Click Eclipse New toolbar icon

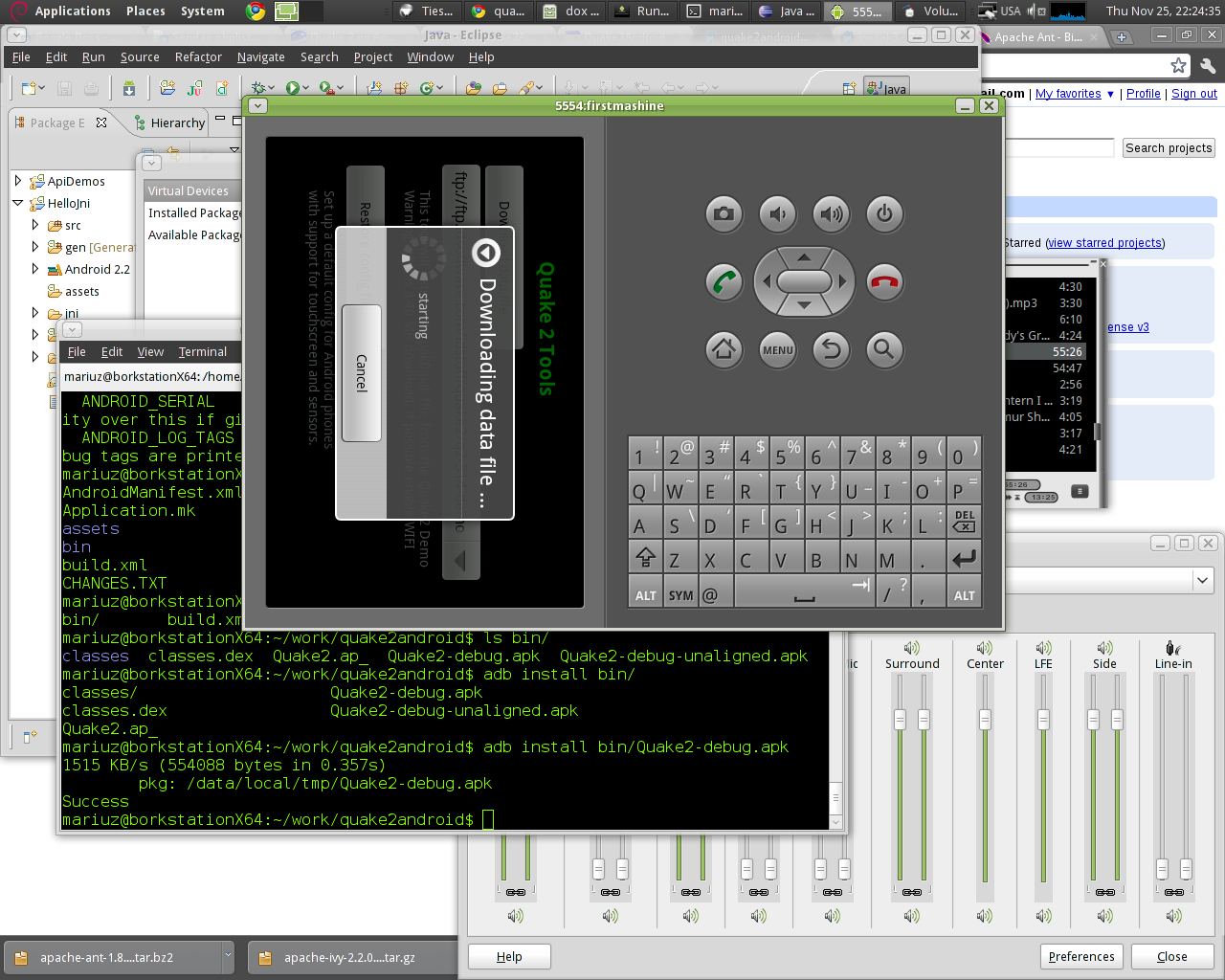click(x=29, y=88)
